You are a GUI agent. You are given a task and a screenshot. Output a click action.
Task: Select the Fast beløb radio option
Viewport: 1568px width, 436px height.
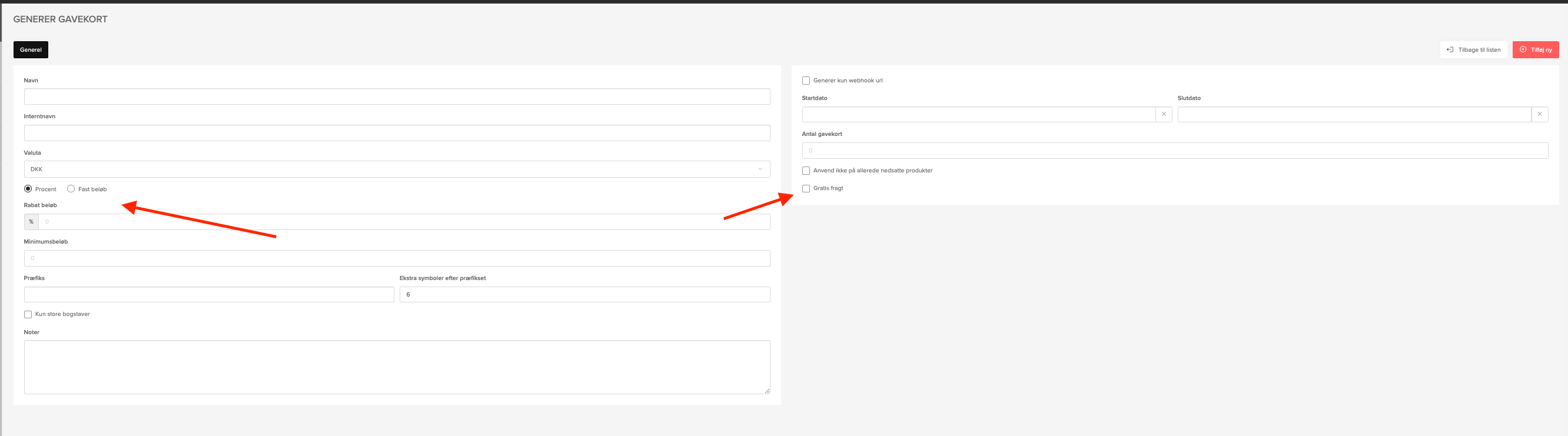[71, 189]
